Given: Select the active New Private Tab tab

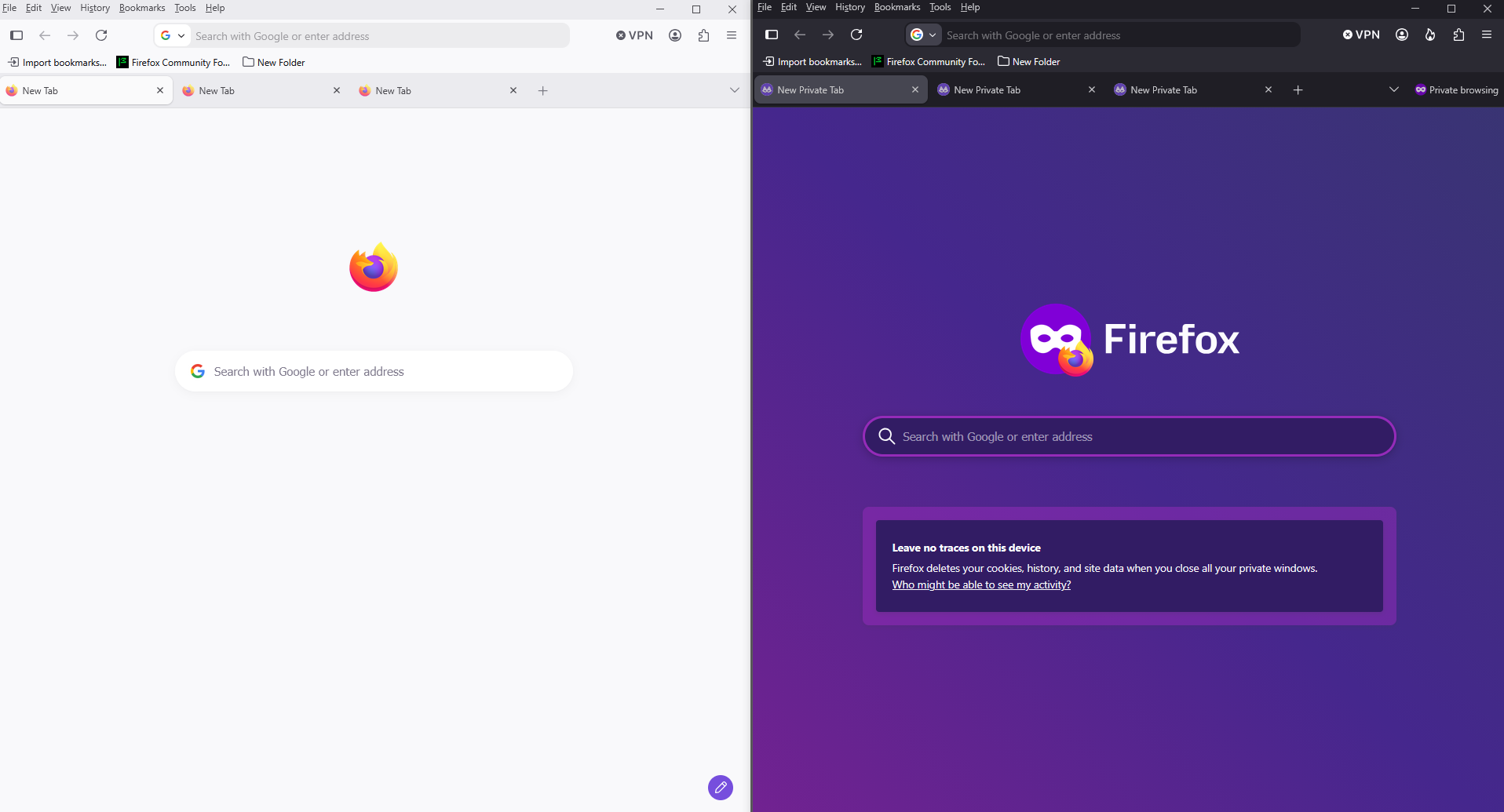Looking at the screenshot, I should click(x=841, y=89).
